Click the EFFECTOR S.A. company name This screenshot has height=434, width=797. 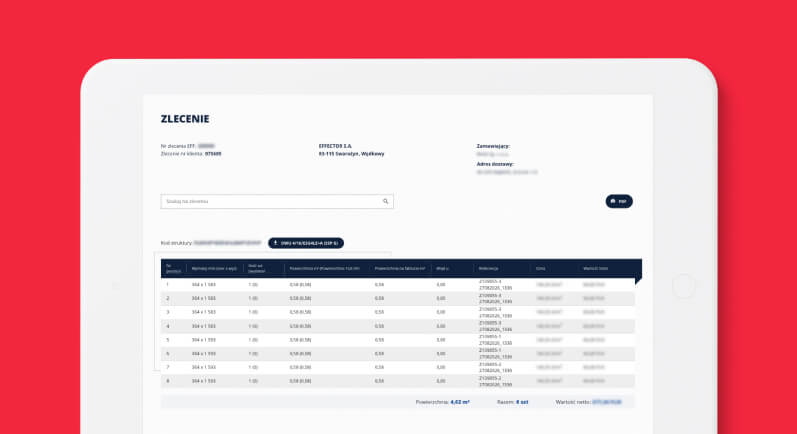point(335,146)
